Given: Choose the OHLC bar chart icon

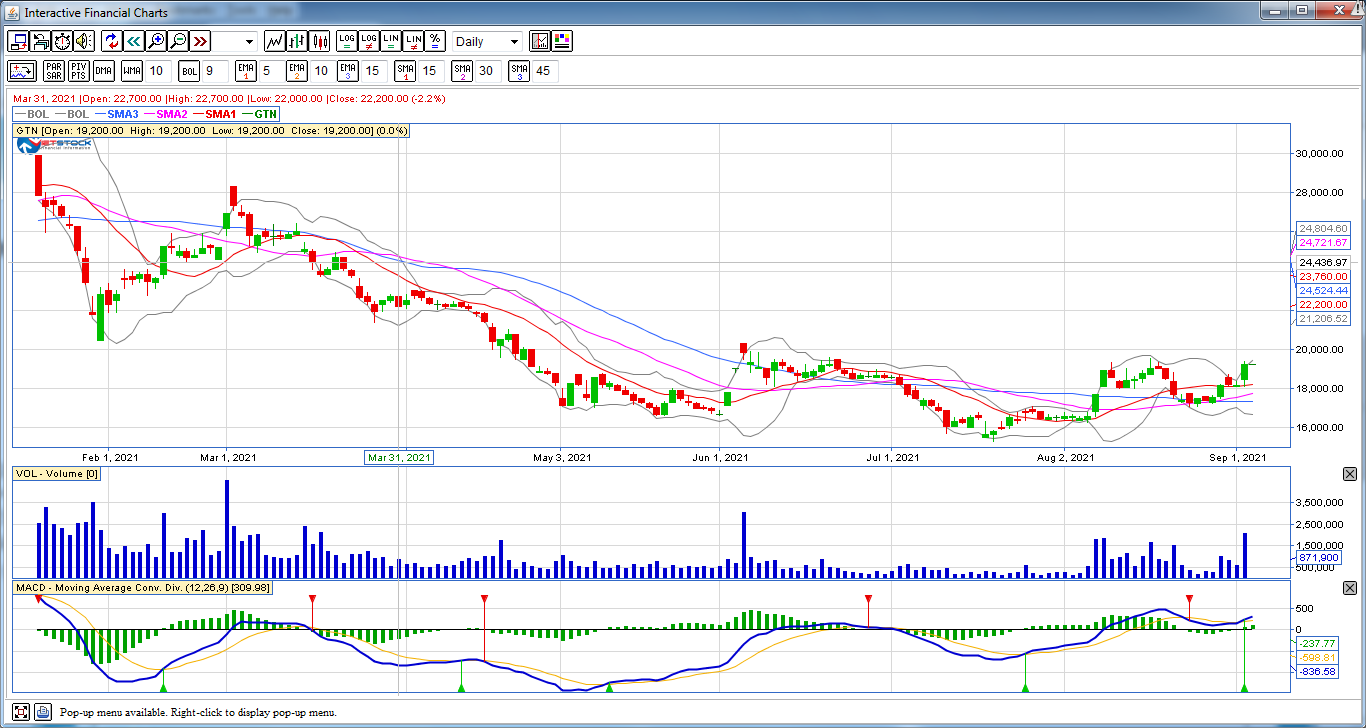Looking at the screenshot, I should coord(297,41).
